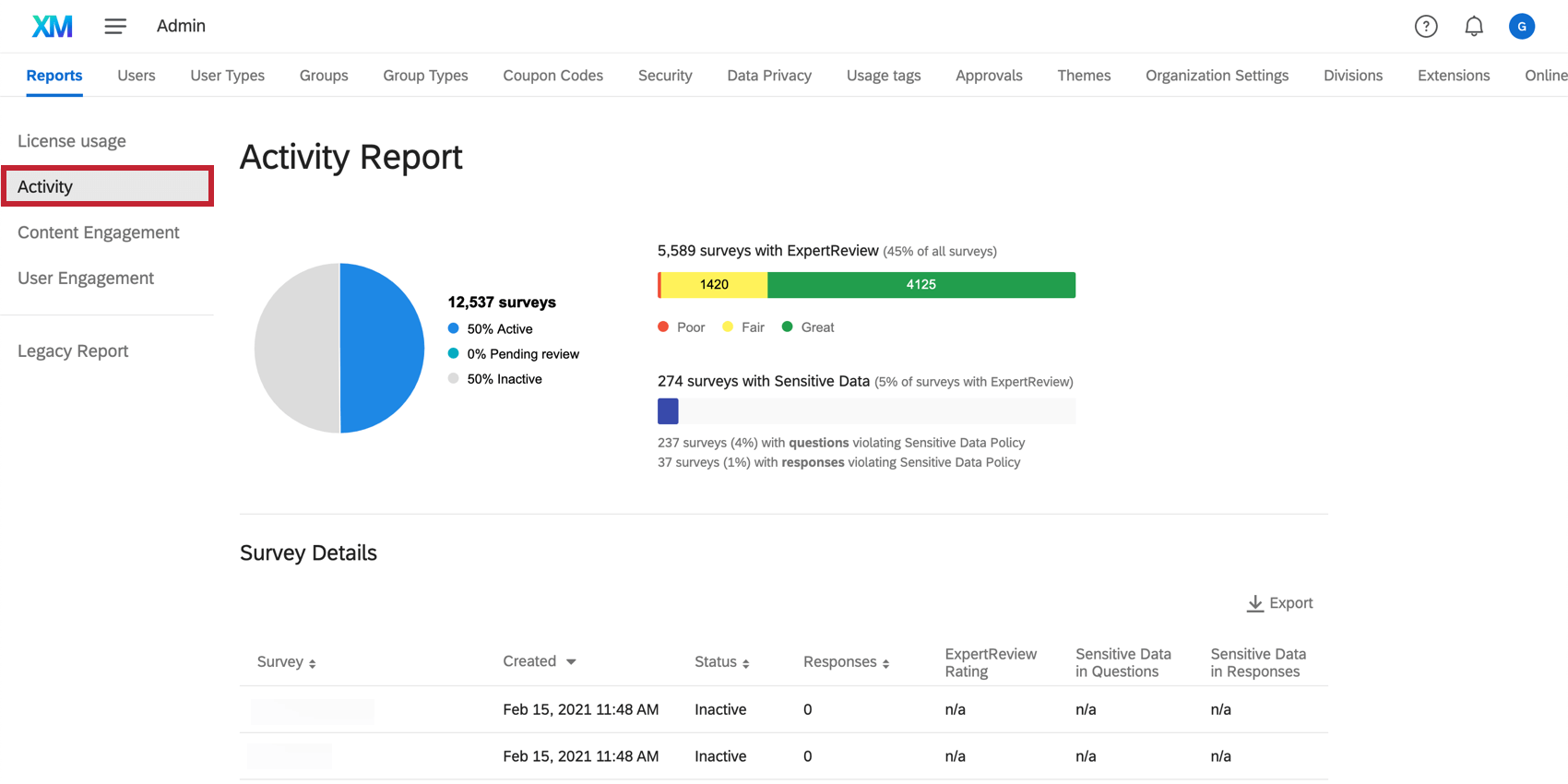
Task: Sort by Responses column arrows
Action: coord(885,663)
